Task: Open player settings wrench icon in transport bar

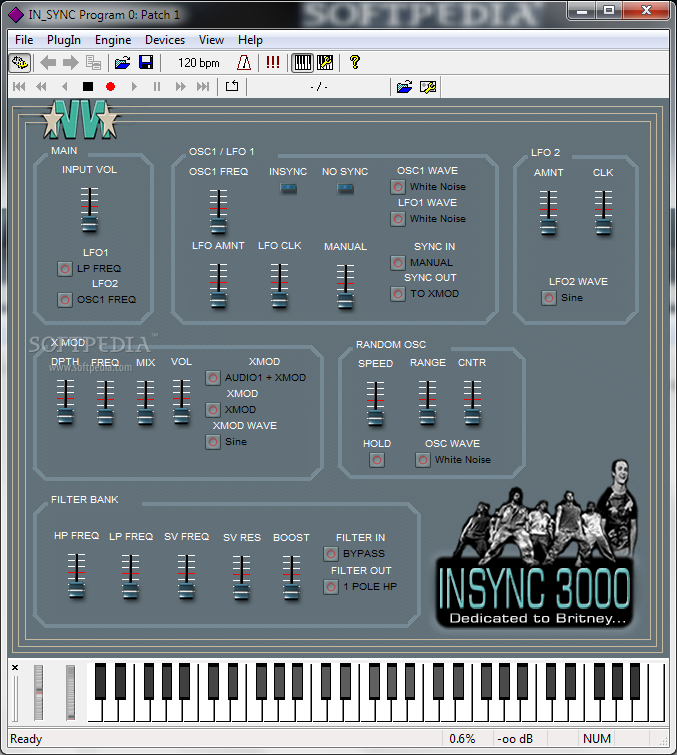Action: (428, 87)
